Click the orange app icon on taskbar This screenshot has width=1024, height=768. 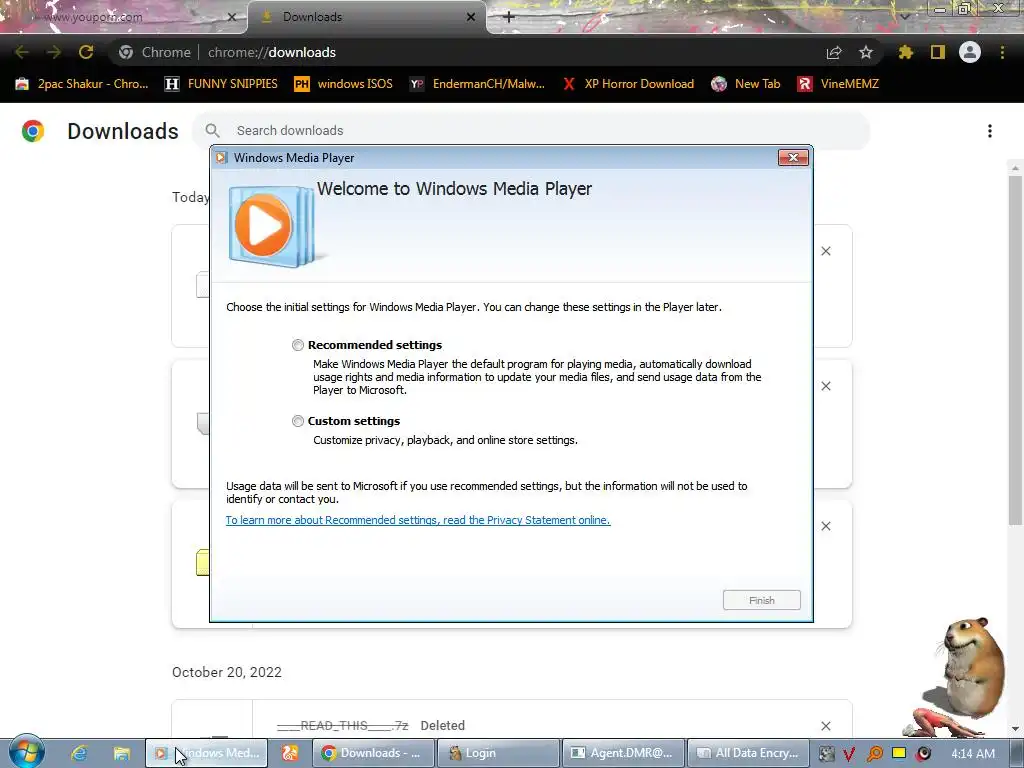coord(290,753)
